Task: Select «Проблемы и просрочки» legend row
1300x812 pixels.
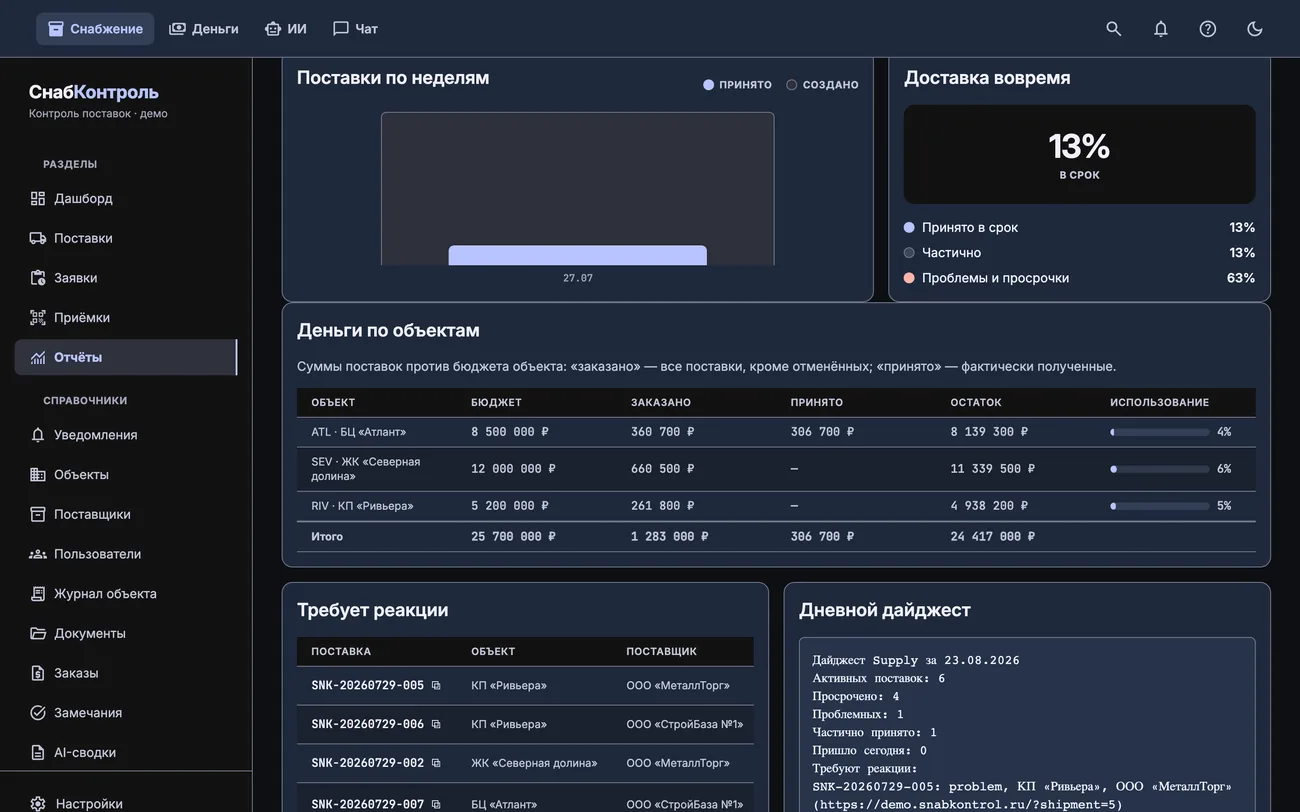Action: click(x=1079, y=278)
